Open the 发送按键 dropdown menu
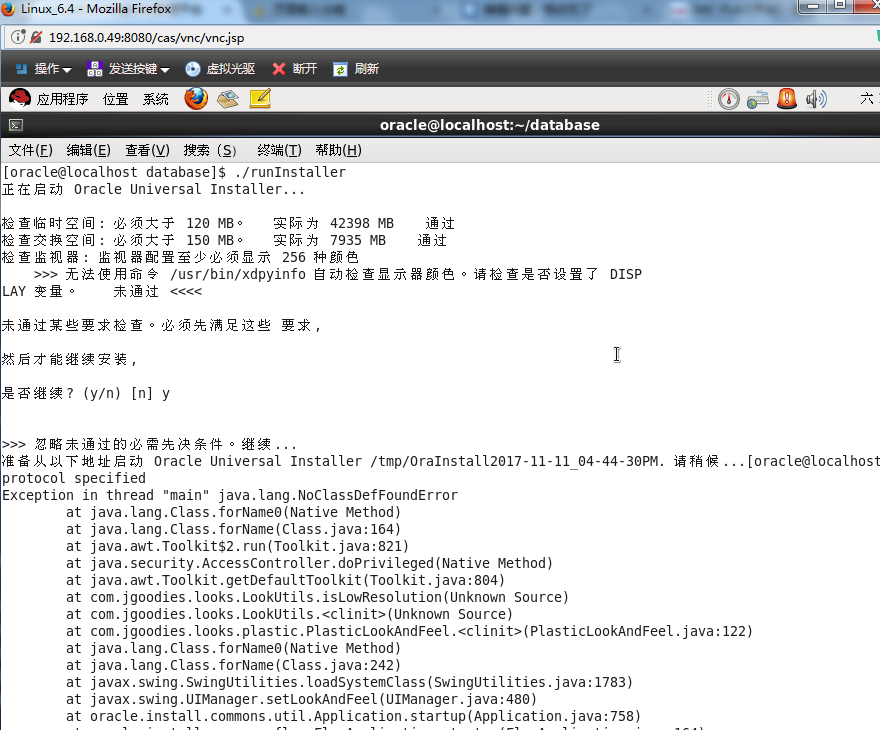The width and height of the screenshot is (880, 730). click(x=128, y=69)
